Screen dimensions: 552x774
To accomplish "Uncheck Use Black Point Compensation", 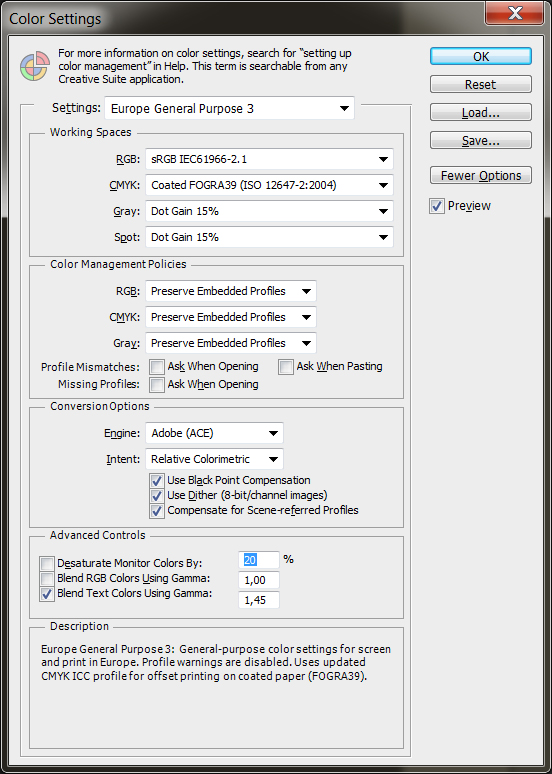I will [157, 480].
